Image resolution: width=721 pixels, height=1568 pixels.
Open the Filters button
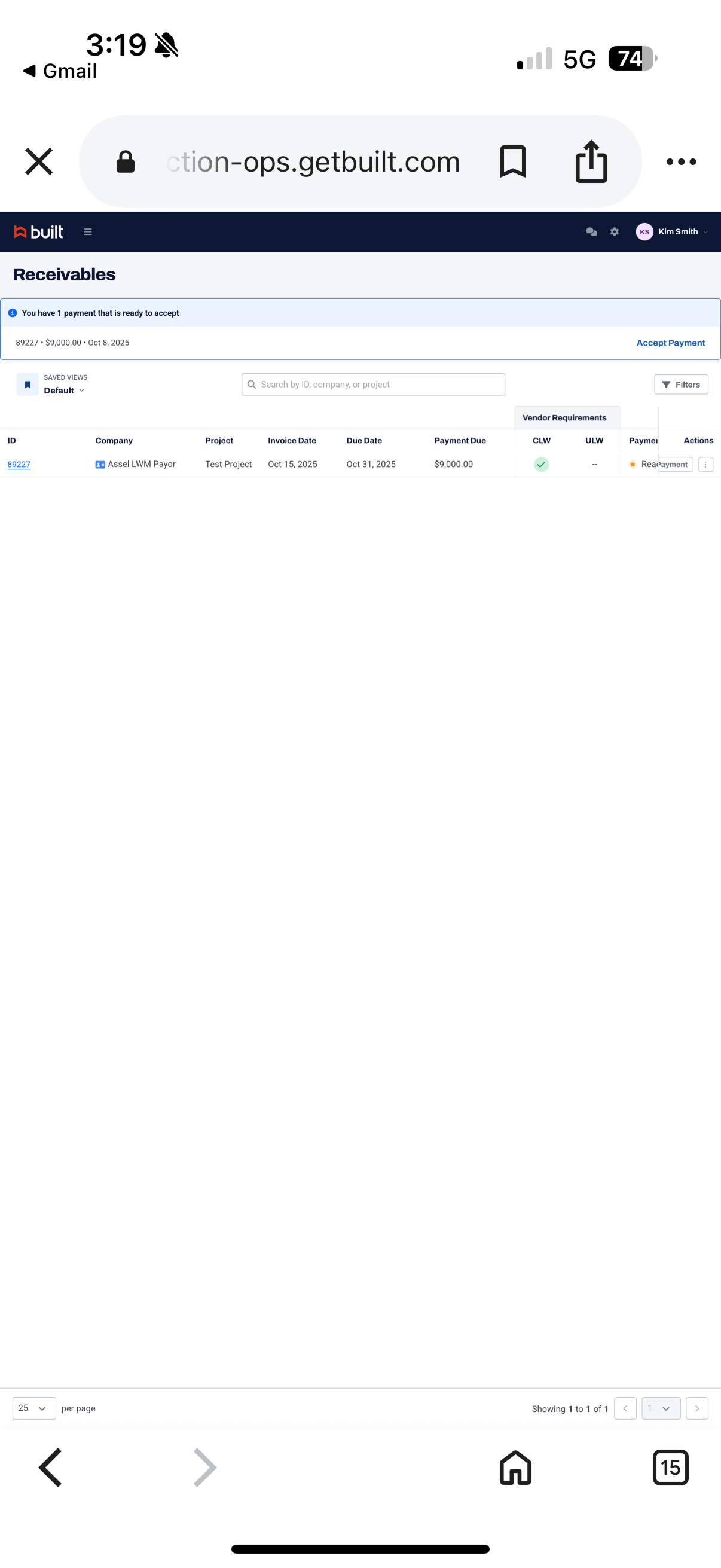(680, 384)
